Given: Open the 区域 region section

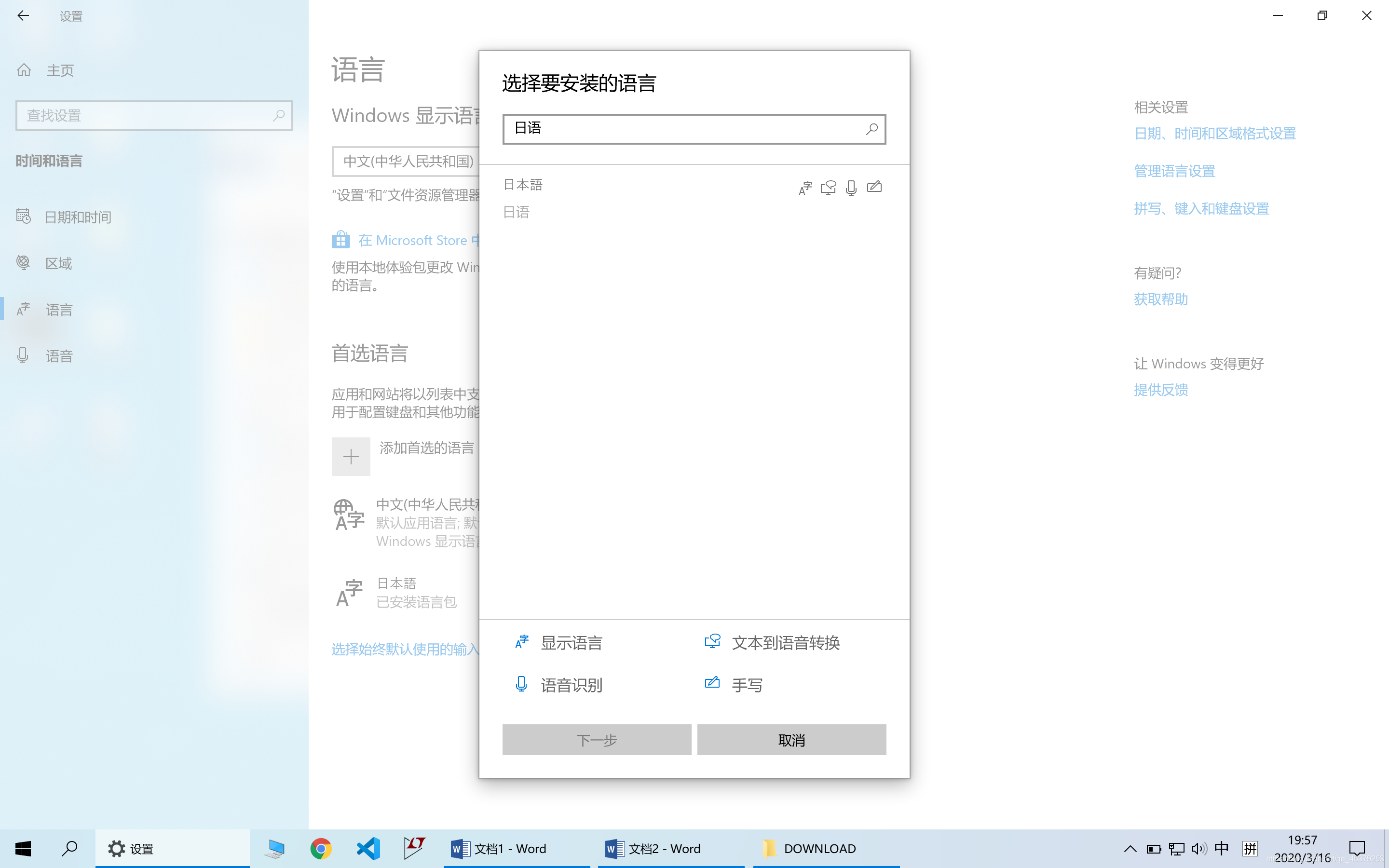Looking at the screenshot, I should 58,263.
